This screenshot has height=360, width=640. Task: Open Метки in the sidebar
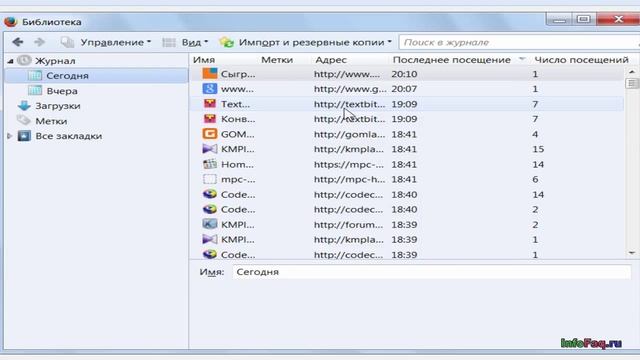click(51, 121)
